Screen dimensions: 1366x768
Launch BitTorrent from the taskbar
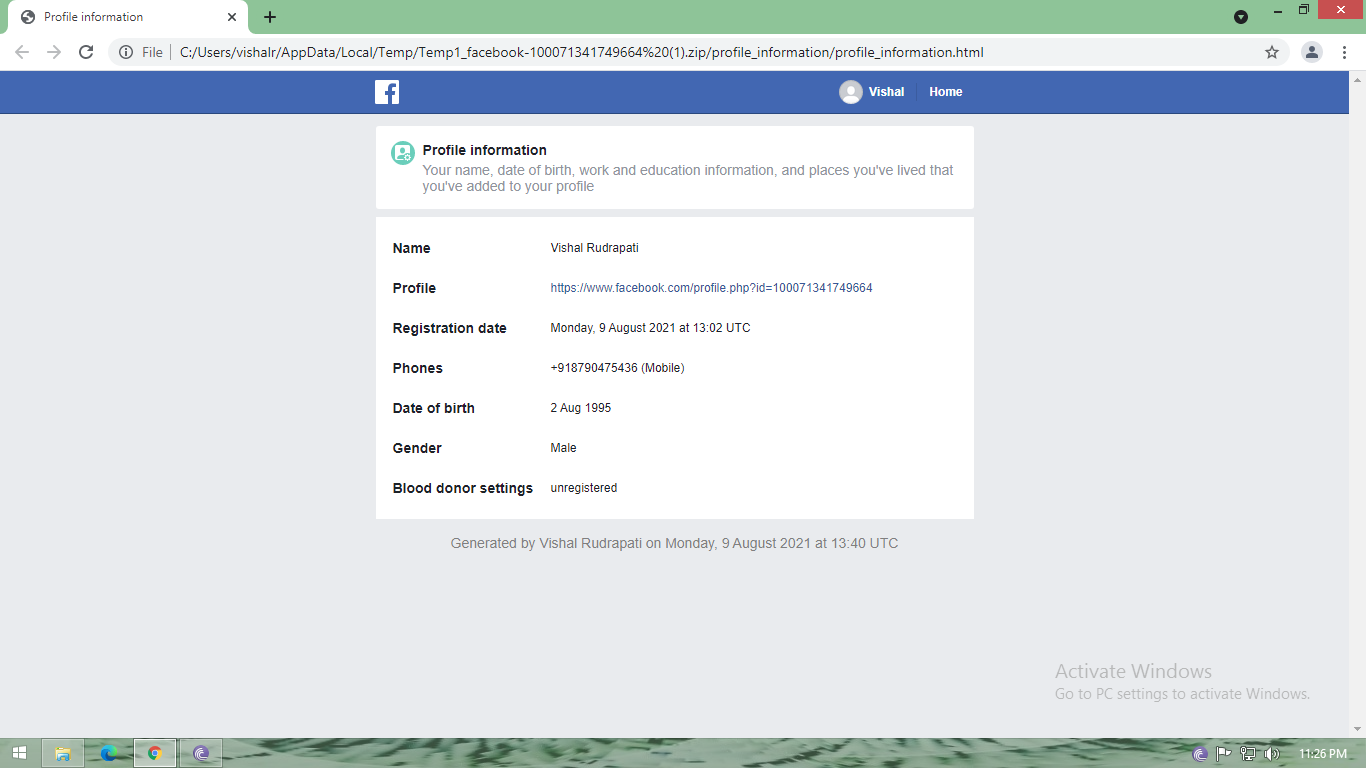point(201,753)
